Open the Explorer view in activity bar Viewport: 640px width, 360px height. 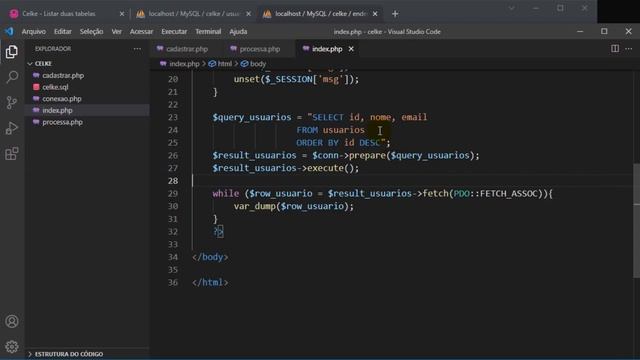pos(12,52)
